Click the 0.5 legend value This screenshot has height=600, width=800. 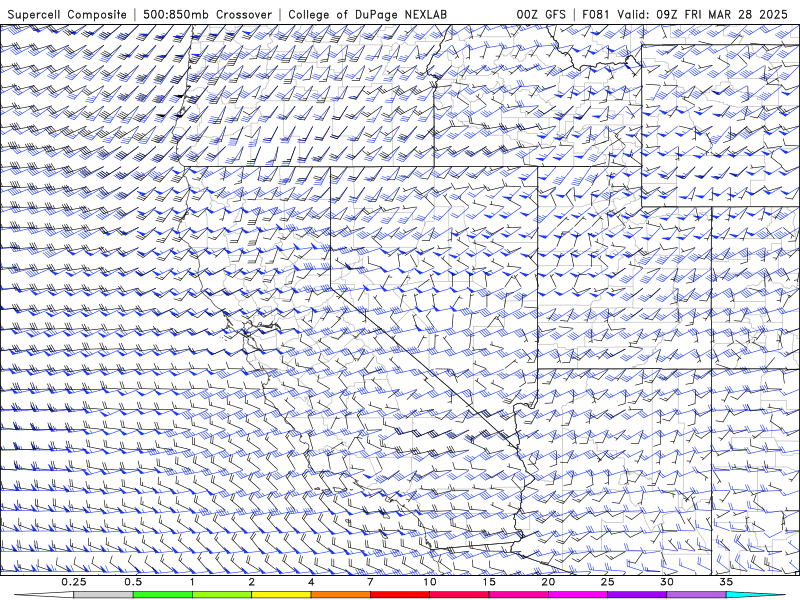click(x=133, y=582)
